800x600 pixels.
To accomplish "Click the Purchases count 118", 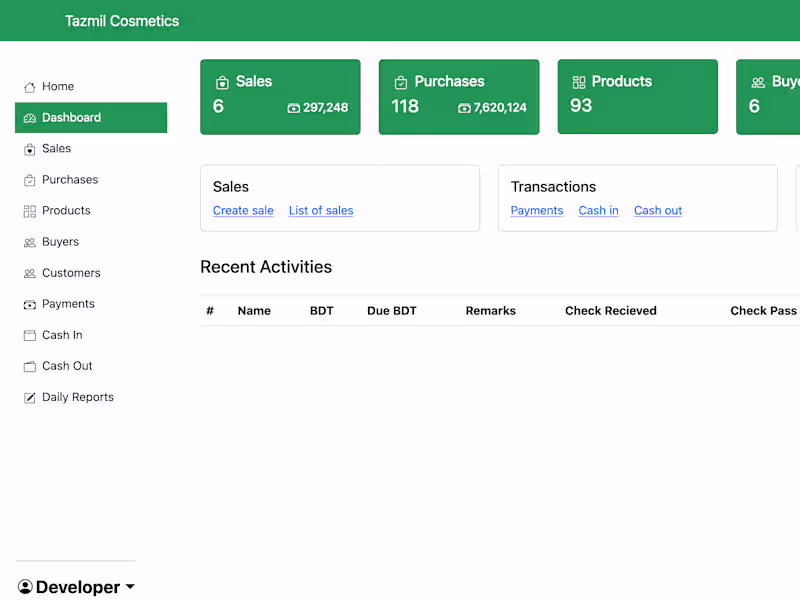I will pos(405,106).
